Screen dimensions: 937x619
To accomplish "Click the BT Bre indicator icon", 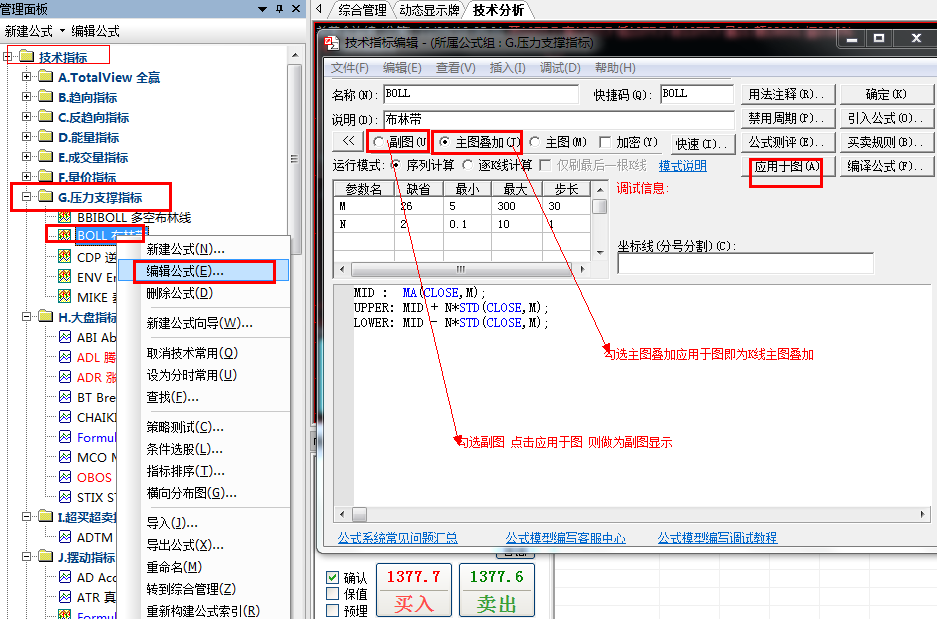I will [x=65, y=397].
